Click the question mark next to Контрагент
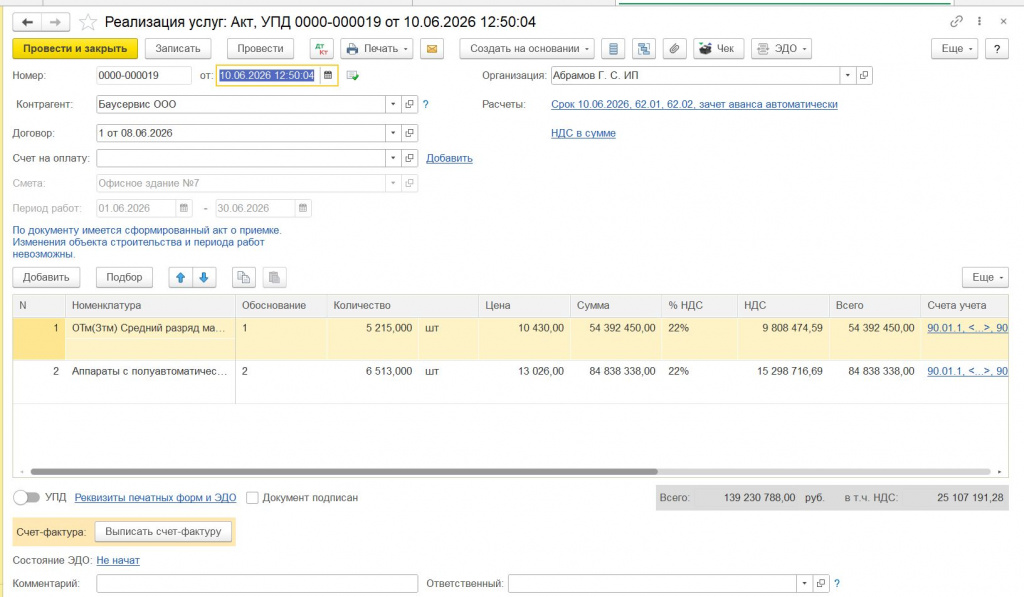The image size is (1024, 597). click(426, 105)
